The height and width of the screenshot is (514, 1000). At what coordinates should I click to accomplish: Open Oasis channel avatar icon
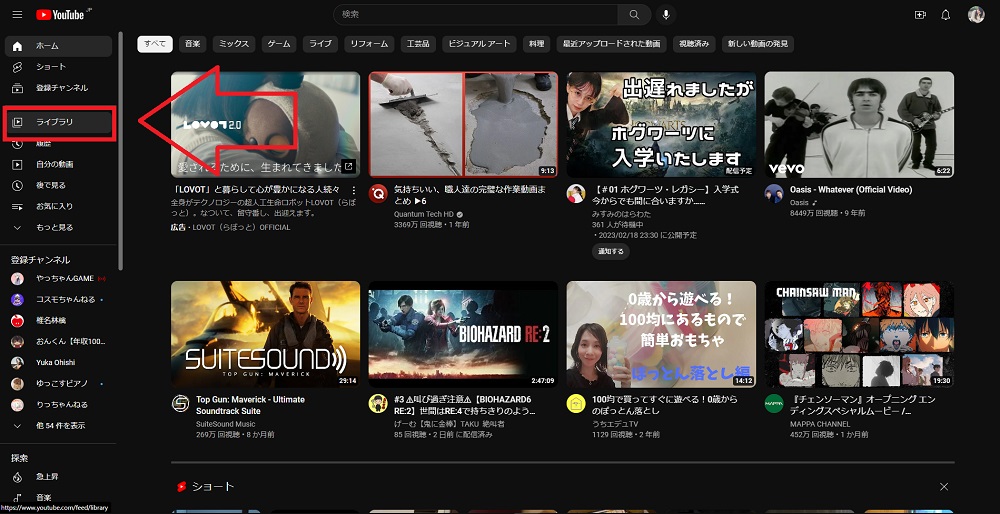(774, 193)
